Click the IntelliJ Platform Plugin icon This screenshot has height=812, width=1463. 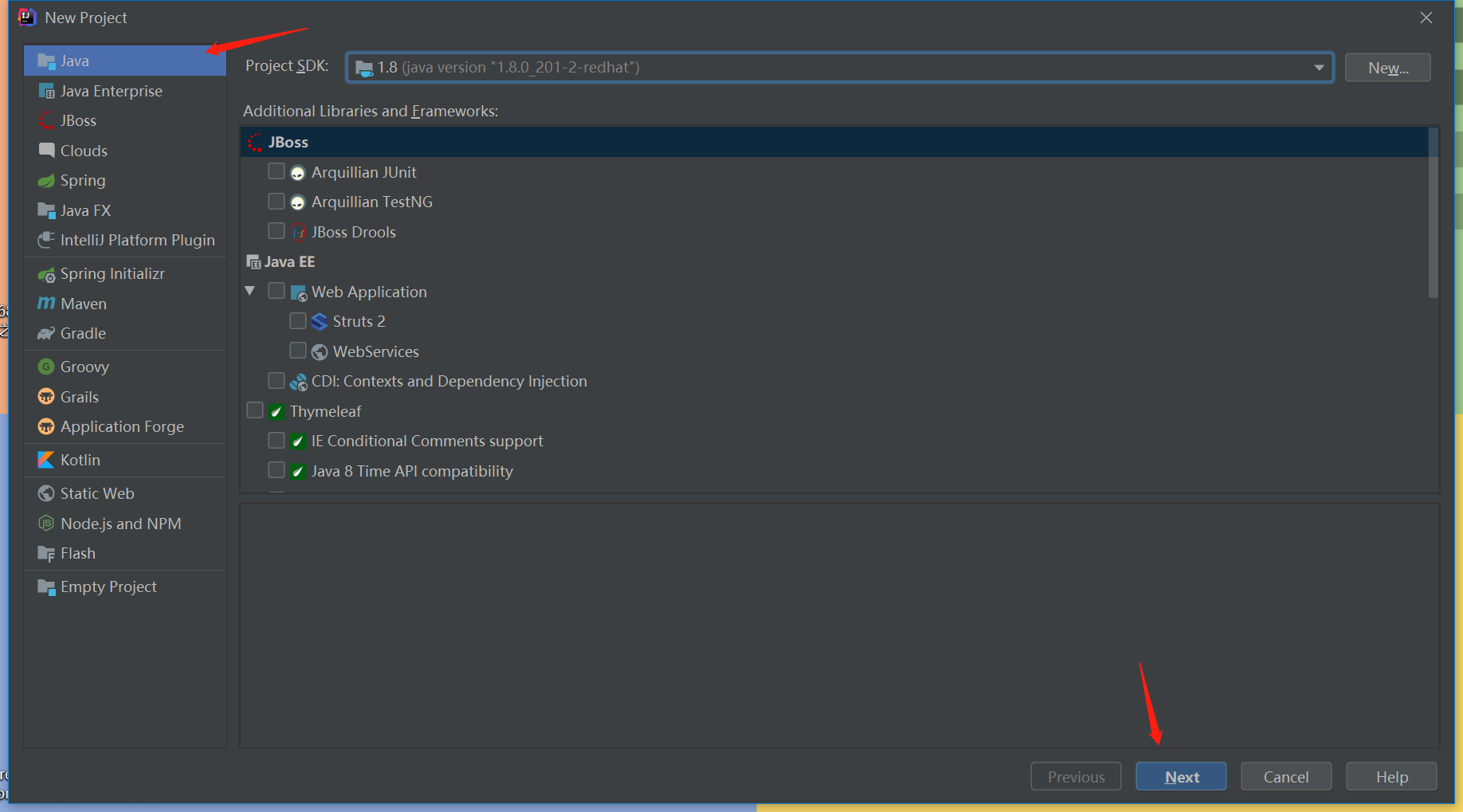(46, 240)
